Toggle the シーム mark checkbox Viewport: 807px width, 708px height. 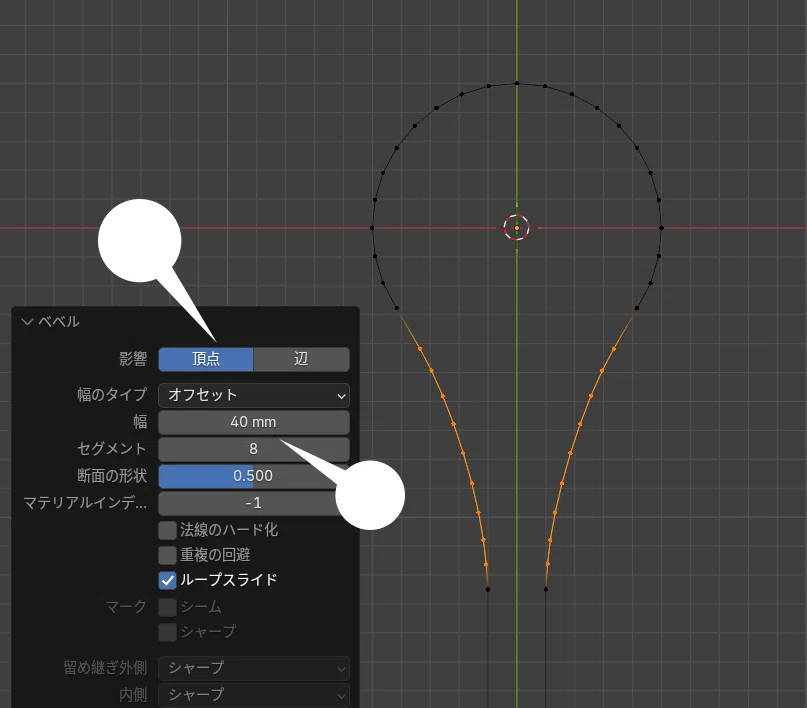tap(167, 607)
